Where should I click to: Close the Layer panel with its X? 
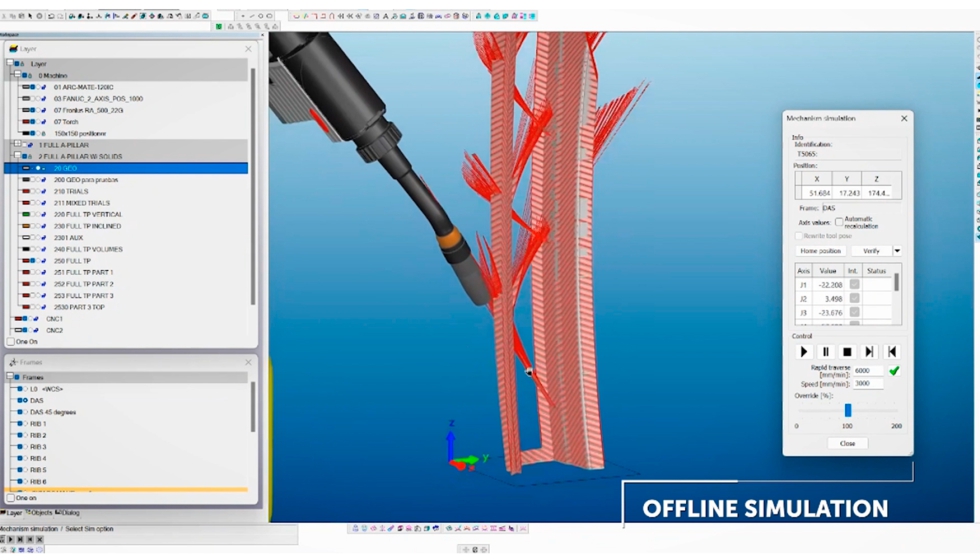(248, 49)
